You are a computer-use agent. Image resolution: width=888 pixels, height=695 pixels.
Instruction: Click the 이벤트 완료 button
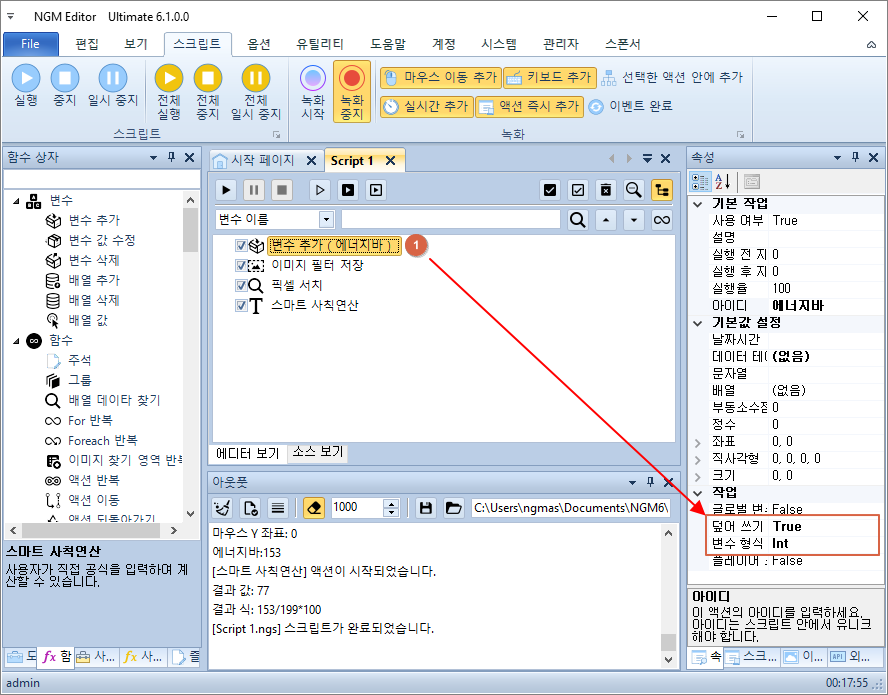pyautogui.click(x=630, y=106)
